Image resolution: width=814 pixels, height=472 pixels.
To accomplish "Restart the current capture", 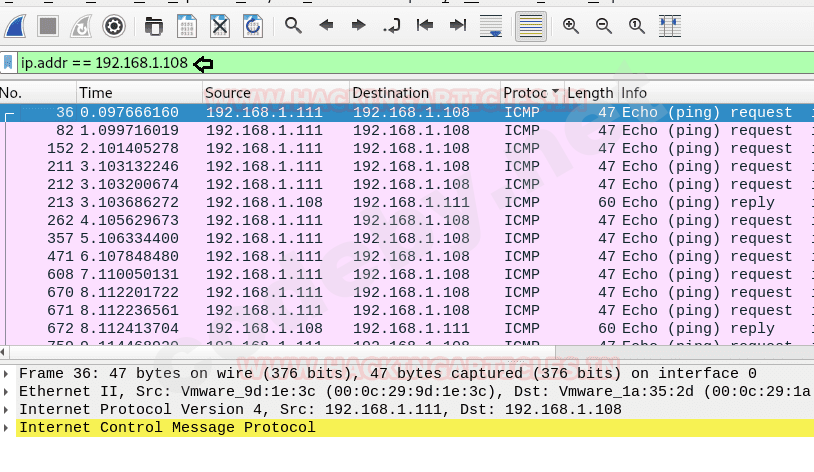I will coord(81,26).
